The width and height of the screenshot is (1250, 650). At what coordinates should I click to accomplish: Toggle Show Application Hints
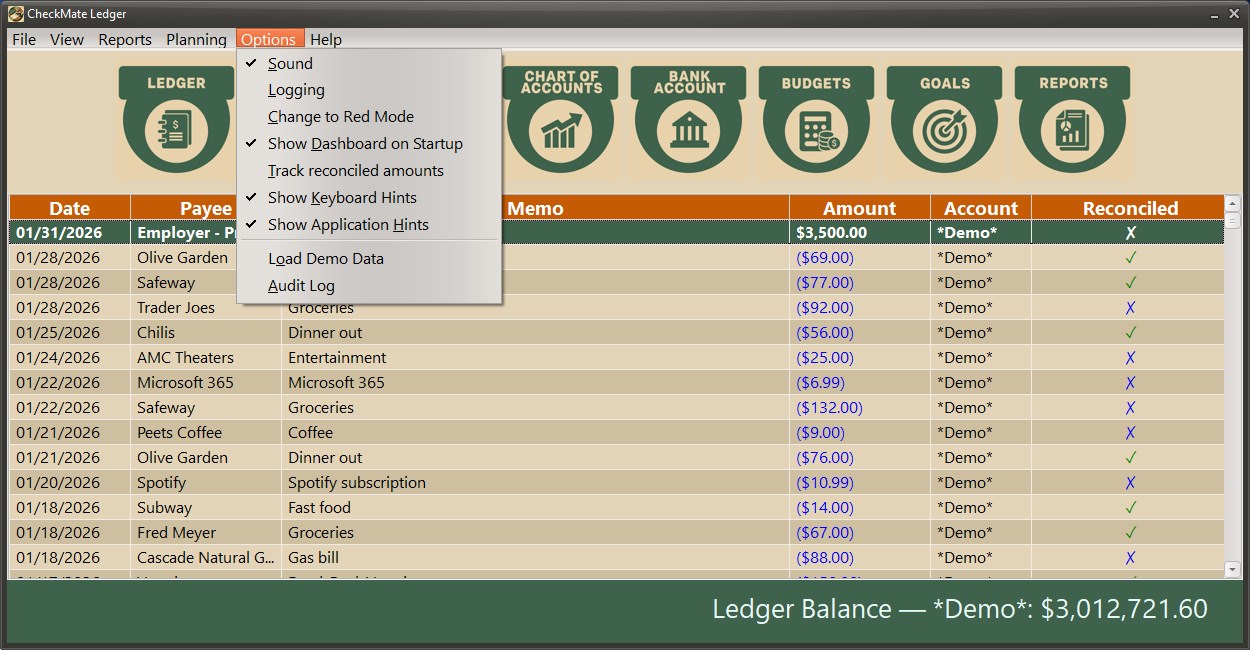click(369, 225)
